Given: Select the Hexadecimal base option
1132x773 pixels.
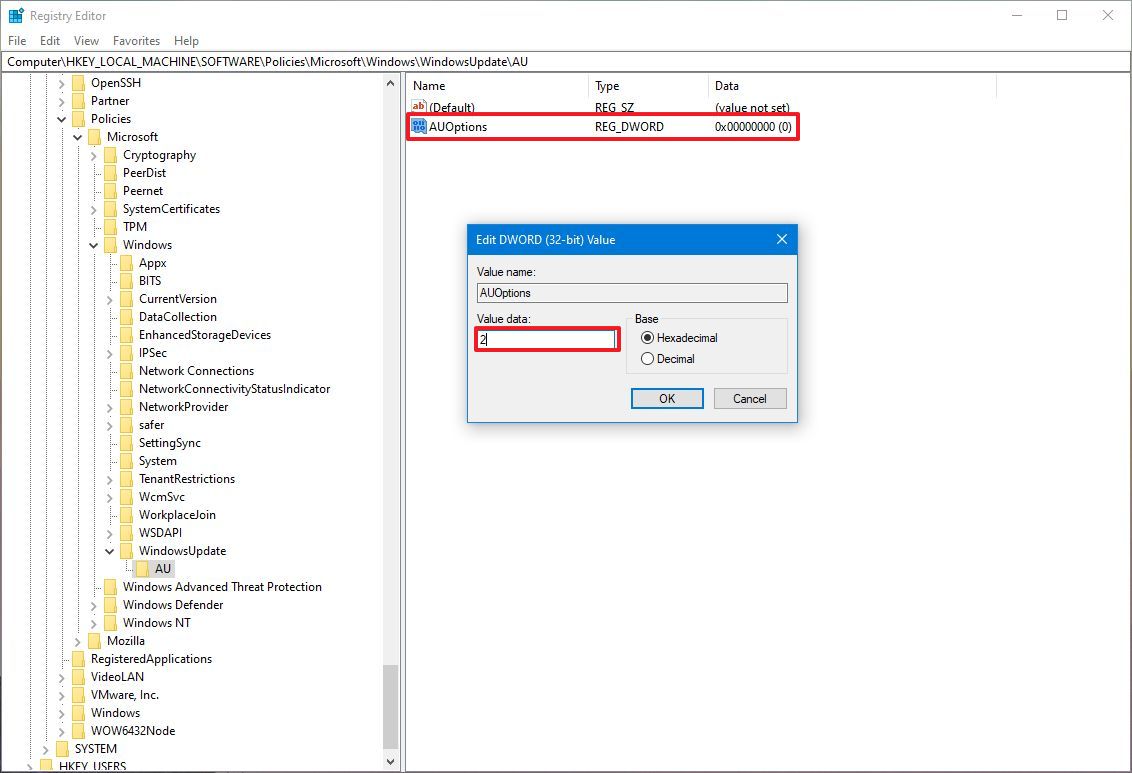Looking at the screenshot, I should [x=679, y=338].
